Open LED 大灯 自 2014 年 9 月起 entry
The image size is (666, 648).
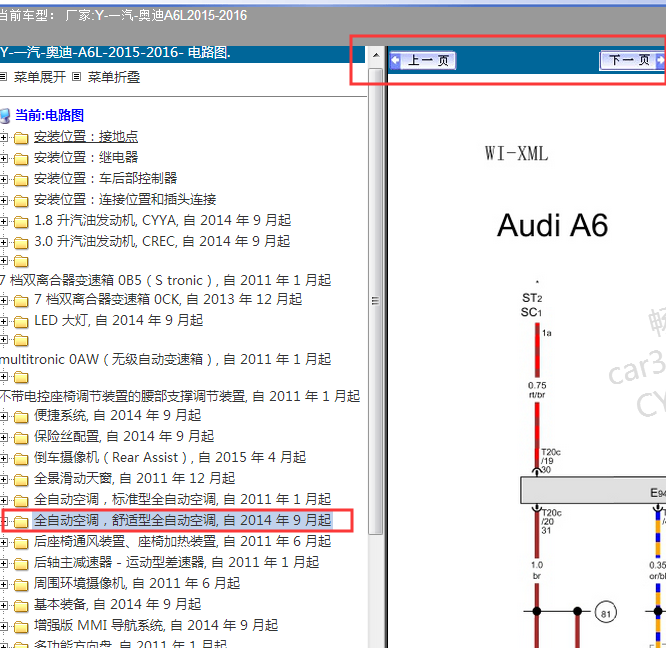click(119, 320)
